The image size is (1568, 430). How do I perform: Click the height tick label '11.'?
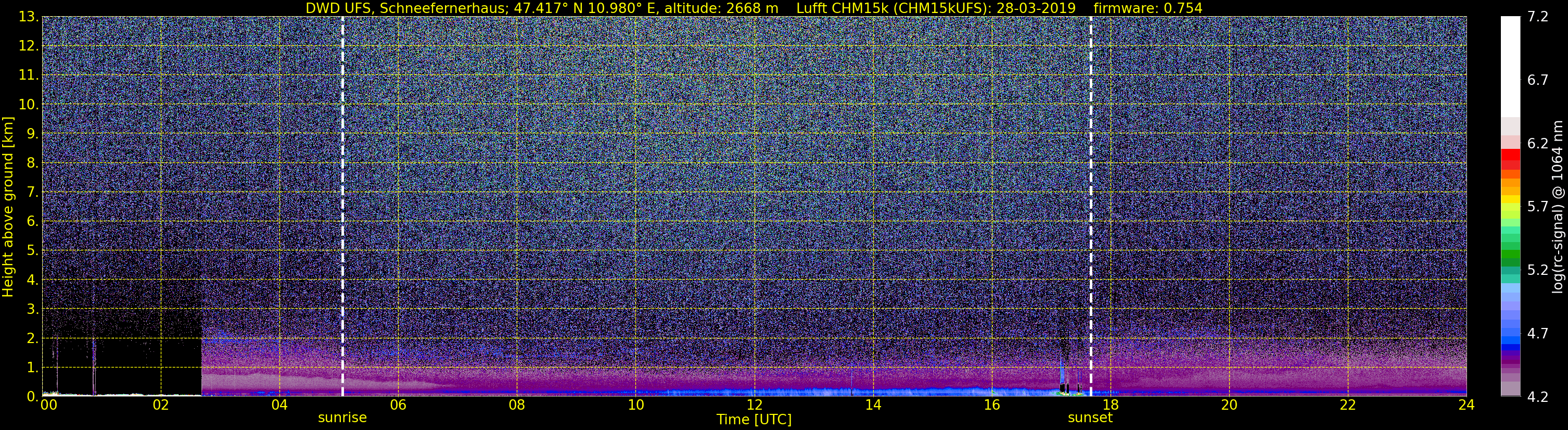(29, 75)
